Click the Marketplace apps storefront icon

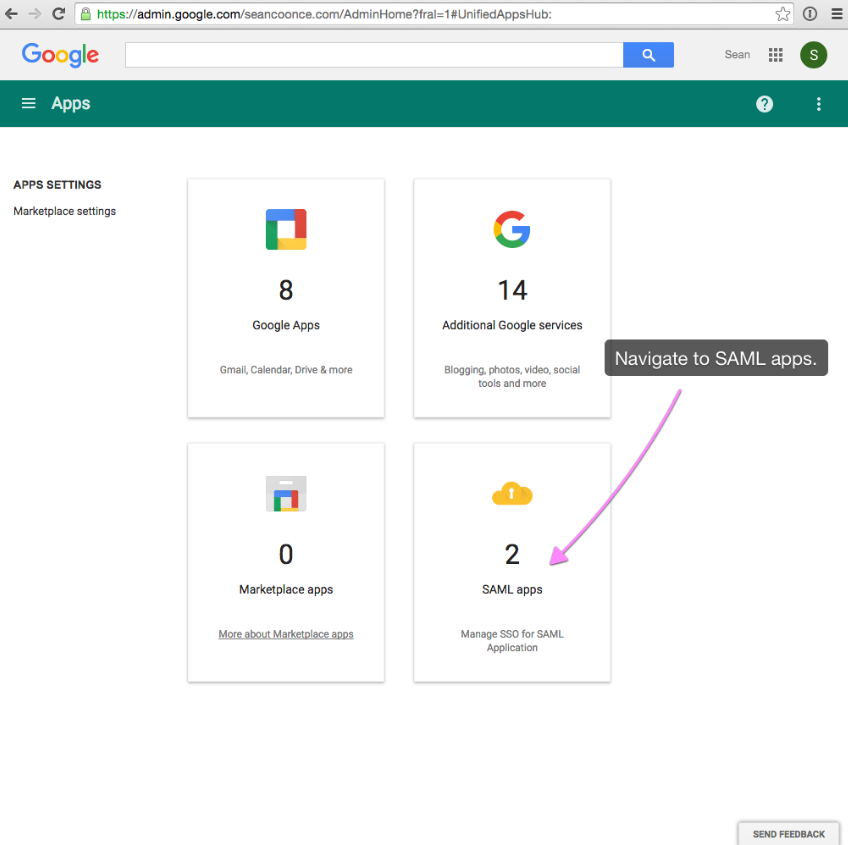286,493
